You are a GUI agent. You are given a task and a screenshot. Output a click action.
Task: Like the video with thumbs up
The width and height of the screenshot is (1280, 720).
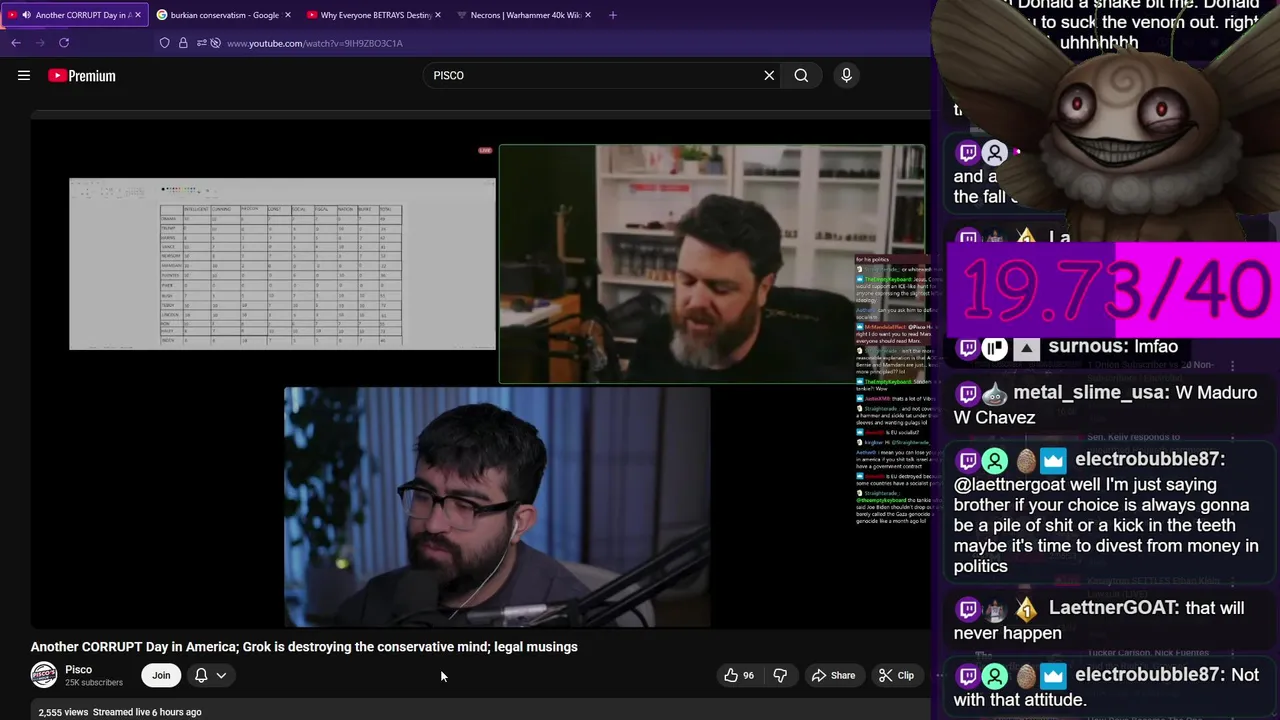739,675
